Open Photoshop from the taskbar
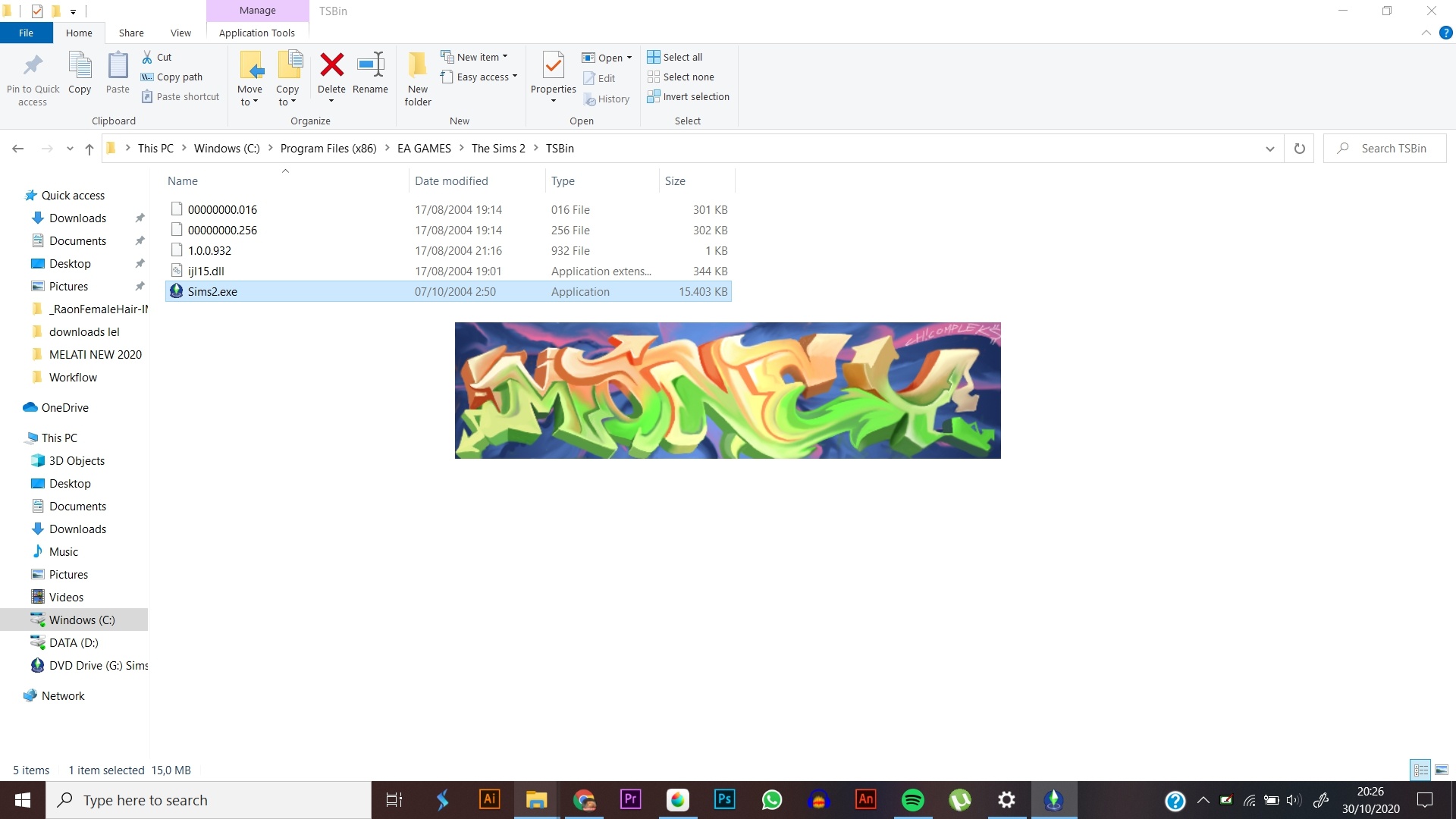This screenshot has height=819, width=1456. [725, 800]
